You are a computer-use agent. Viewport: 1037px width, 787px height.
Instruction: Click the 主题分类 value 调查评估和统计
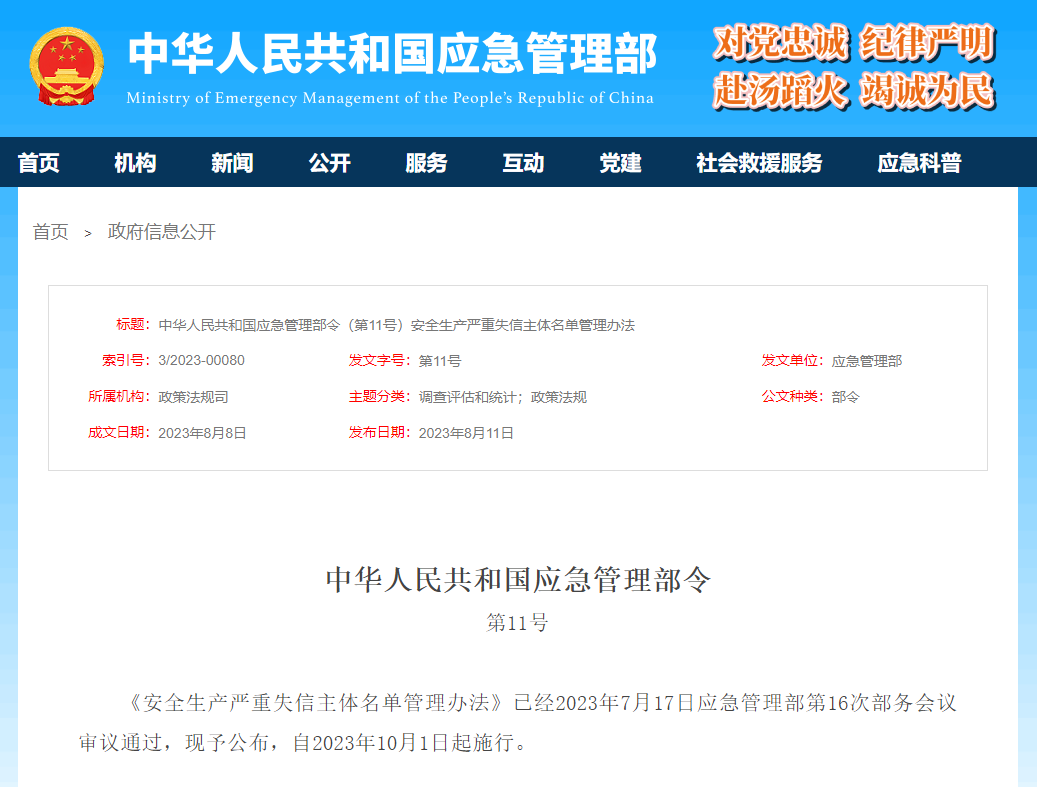pyautogui.click(x=467, y=397)
